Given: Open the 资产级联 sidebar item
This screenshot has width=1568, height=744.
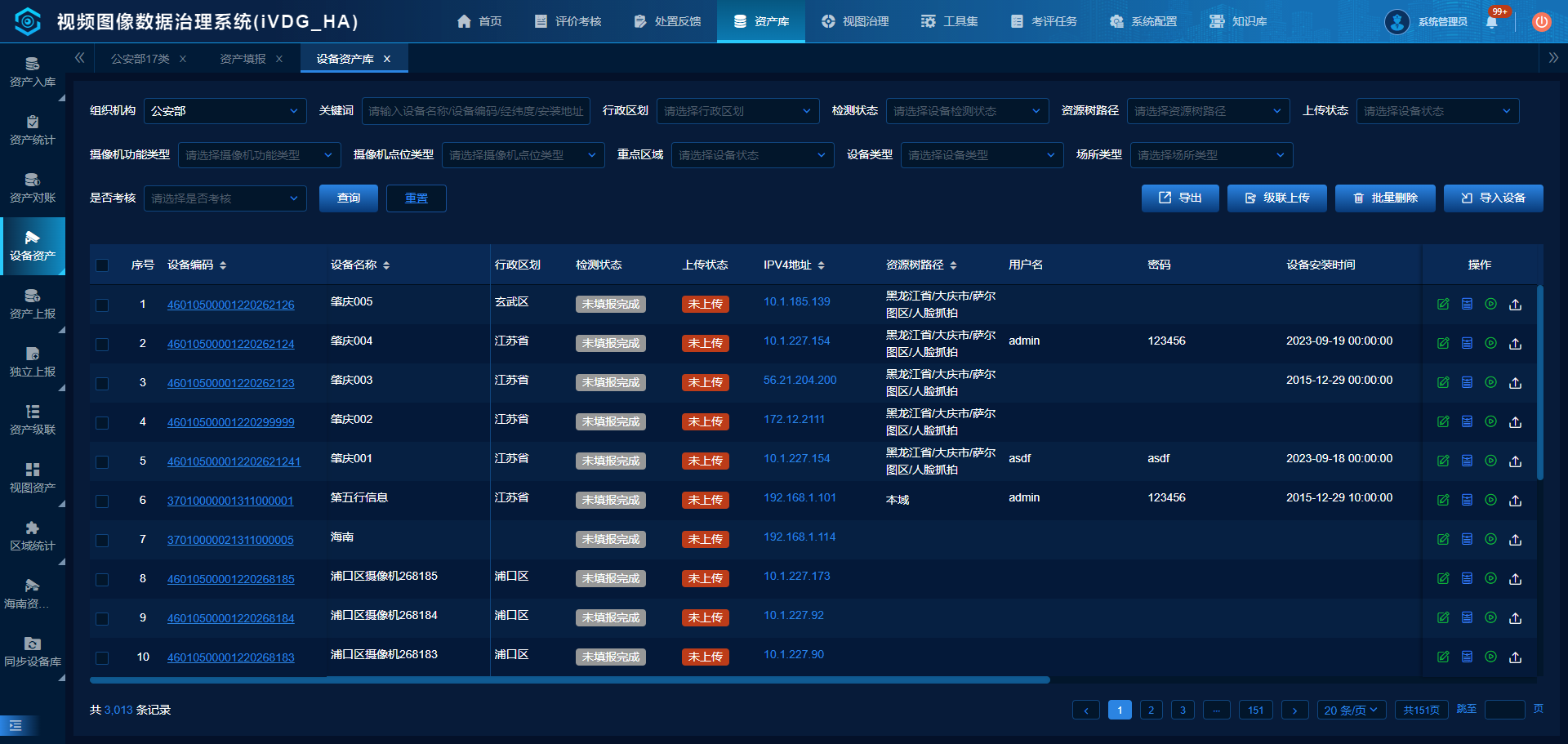Looking at the screenshot, I should click(33, 421).
